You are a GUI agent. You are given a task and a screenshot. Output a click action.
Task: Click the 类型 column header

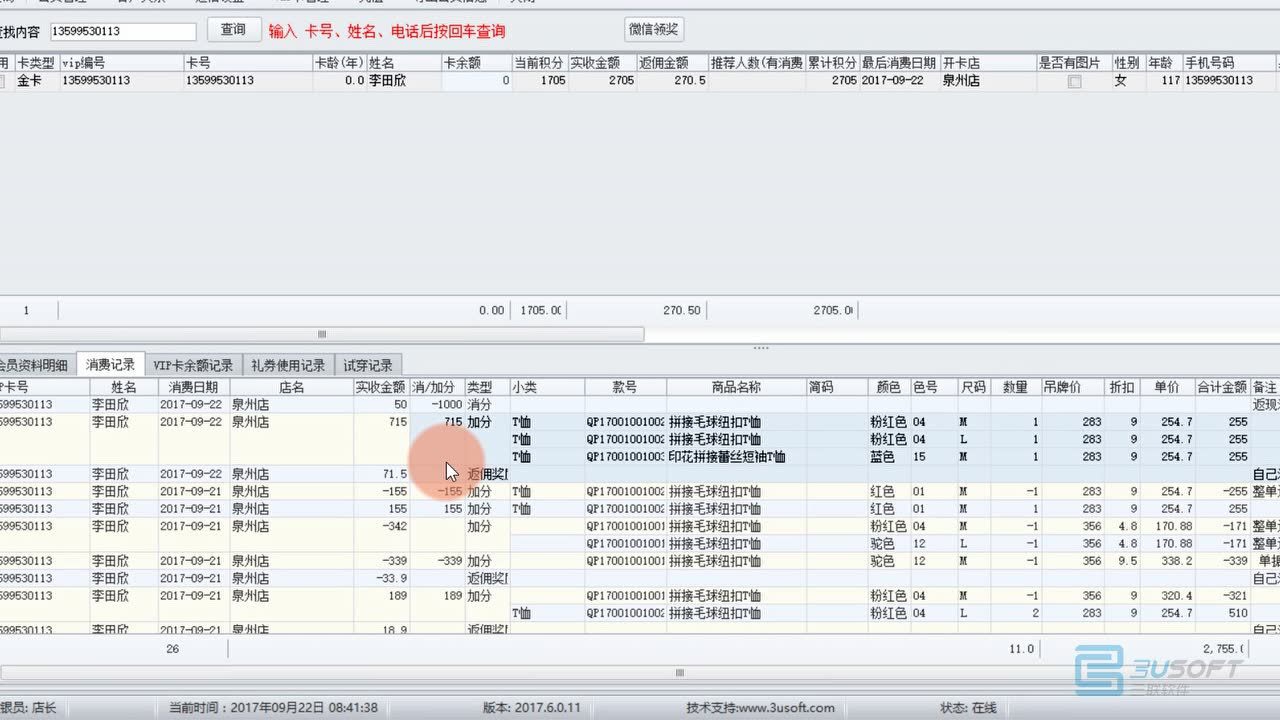(x=486, y=387)
